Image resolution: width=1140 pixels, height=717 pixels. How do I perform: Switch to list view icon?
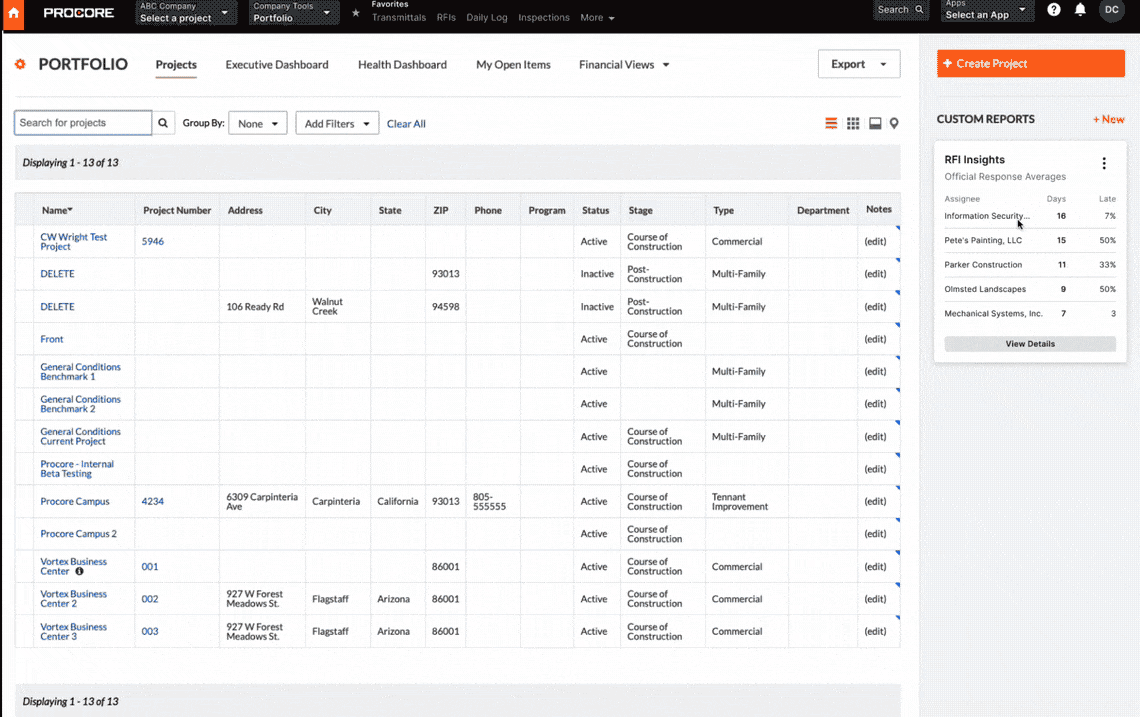831,124
